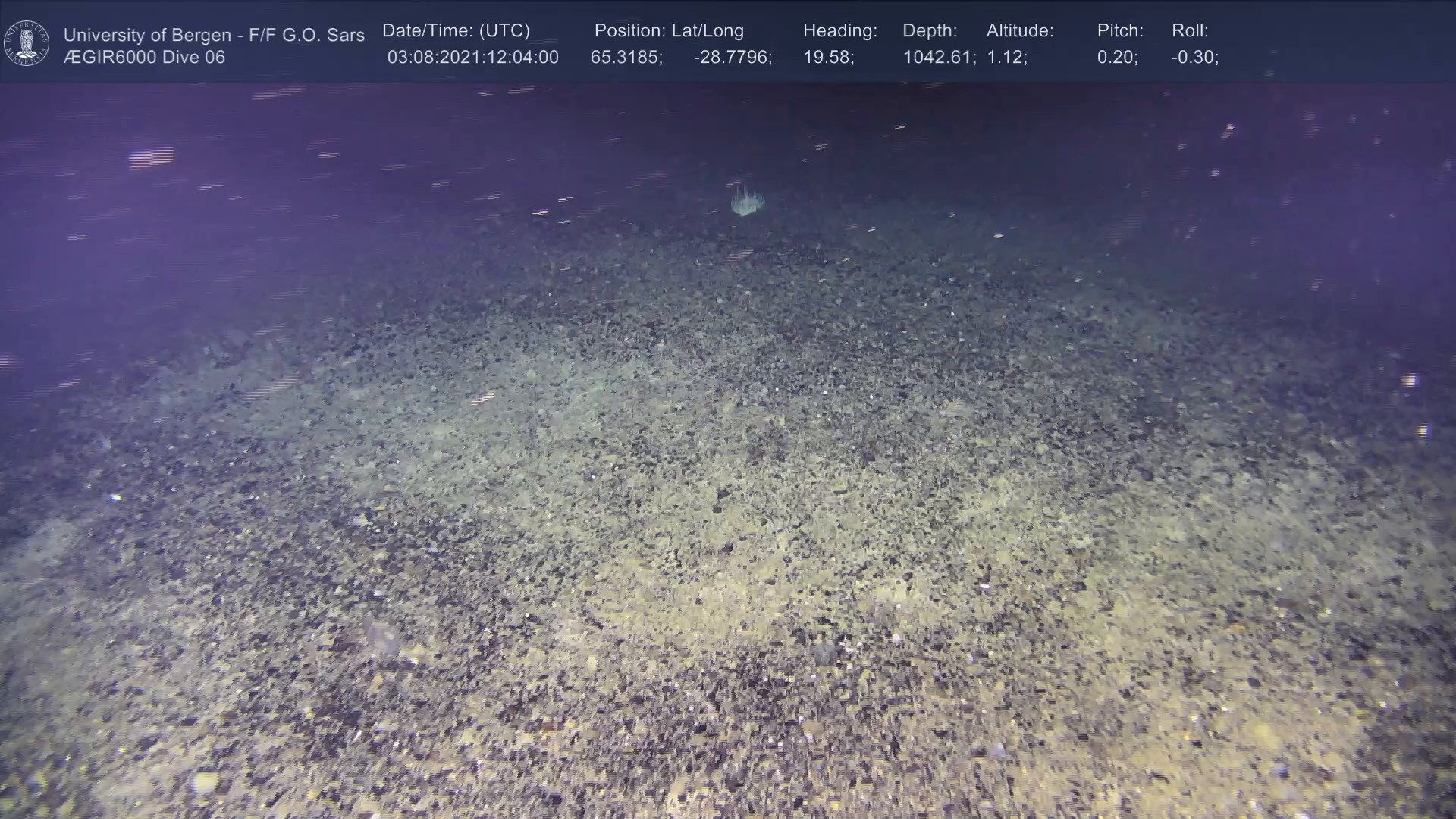Click the pale organism on the seafloor
The image size is (1456, 819).
point(747,202)
